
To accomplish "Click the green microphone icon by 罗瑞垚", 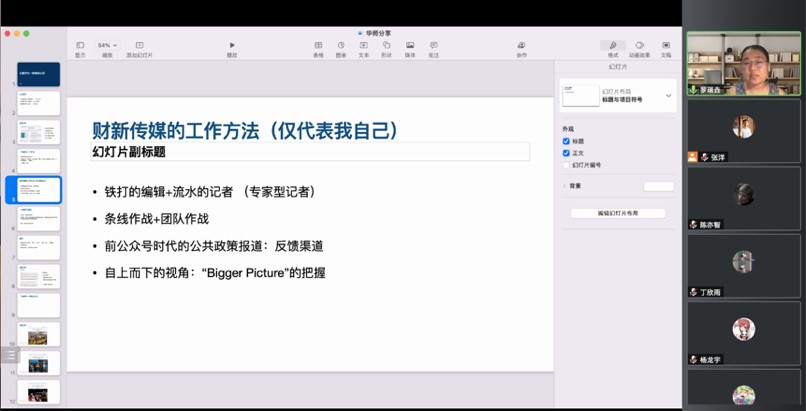I will (693, 90).
